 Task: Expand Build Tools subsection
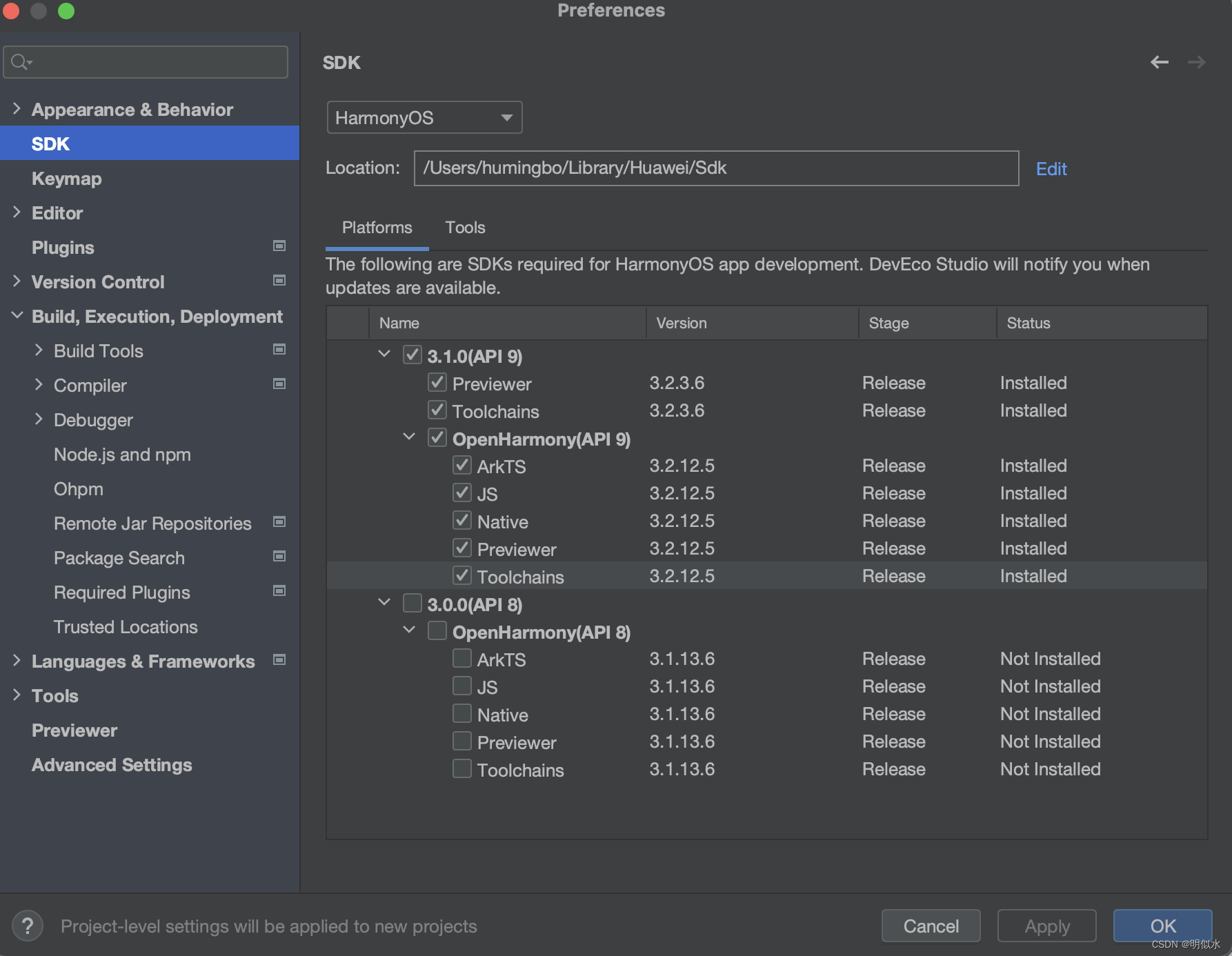(39, 350)
